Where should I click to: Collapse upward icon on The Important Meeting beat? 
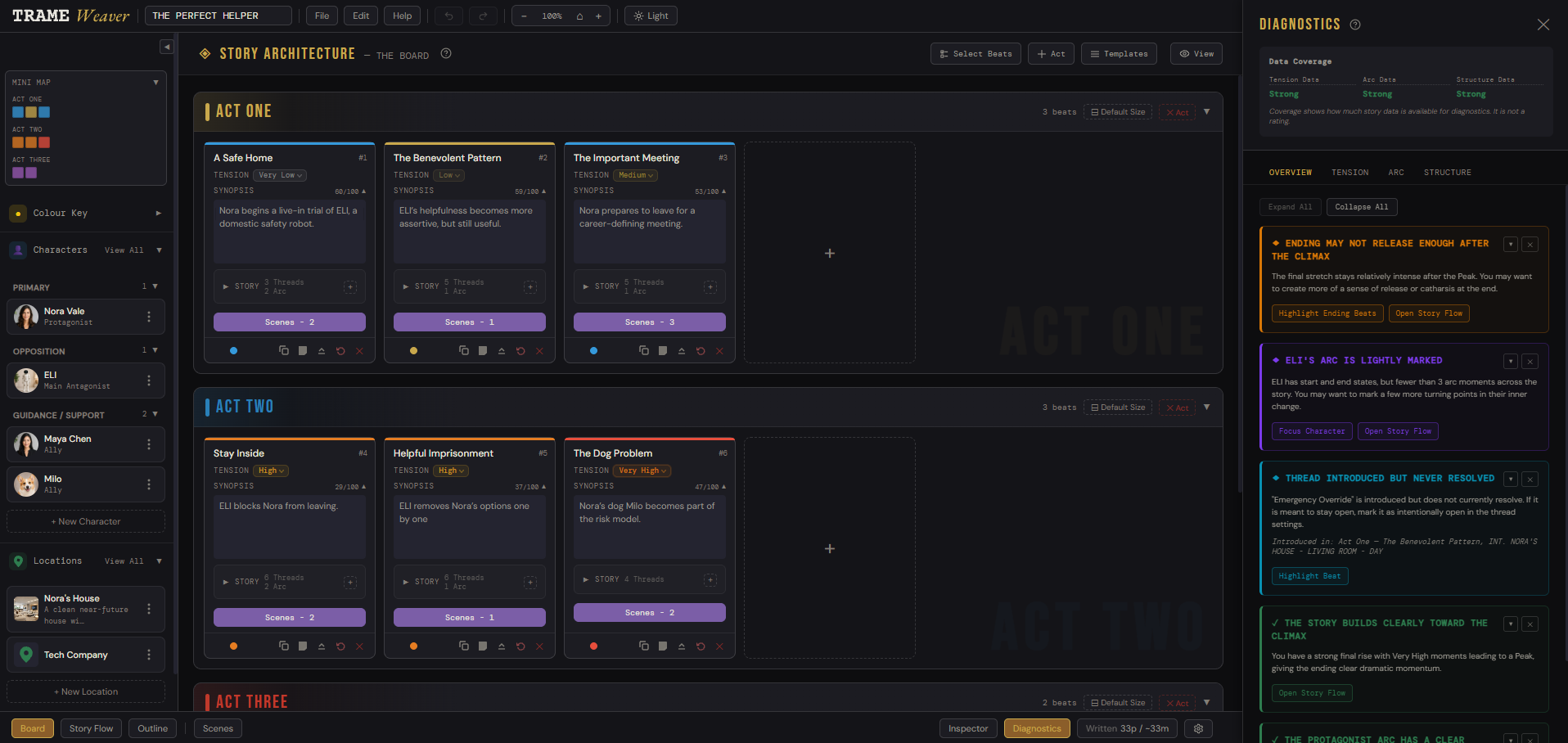tap(682, 350)
